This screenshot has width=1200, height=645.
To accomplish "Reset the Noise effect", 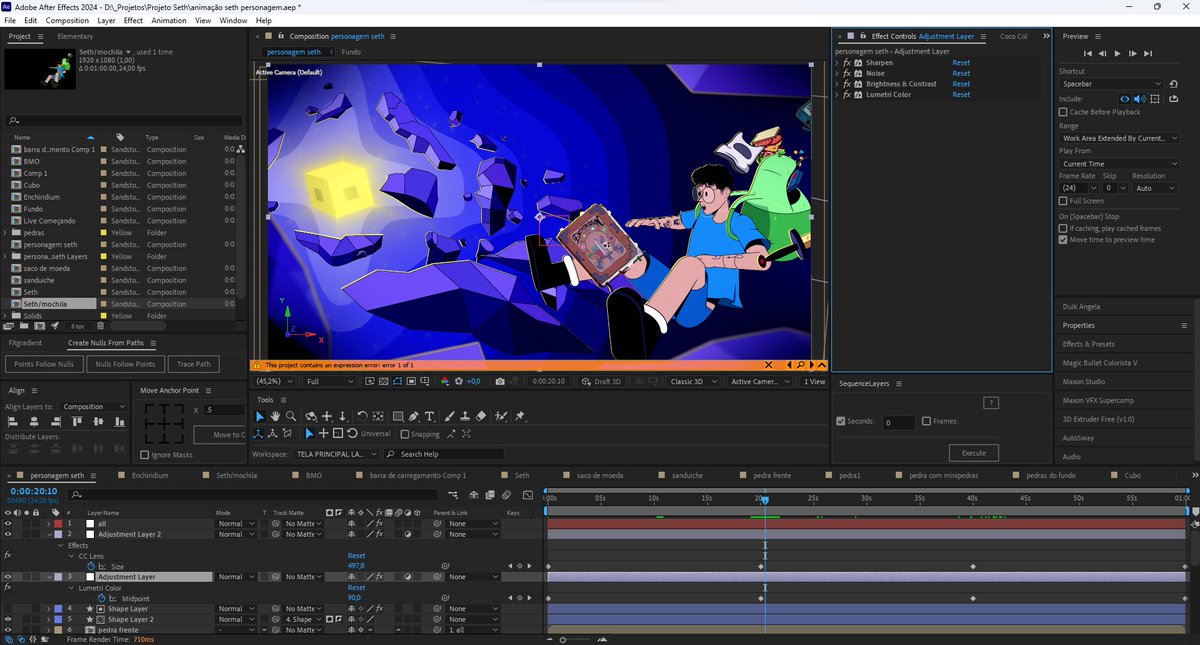I will pyautogui.click(x=960, y=73).
